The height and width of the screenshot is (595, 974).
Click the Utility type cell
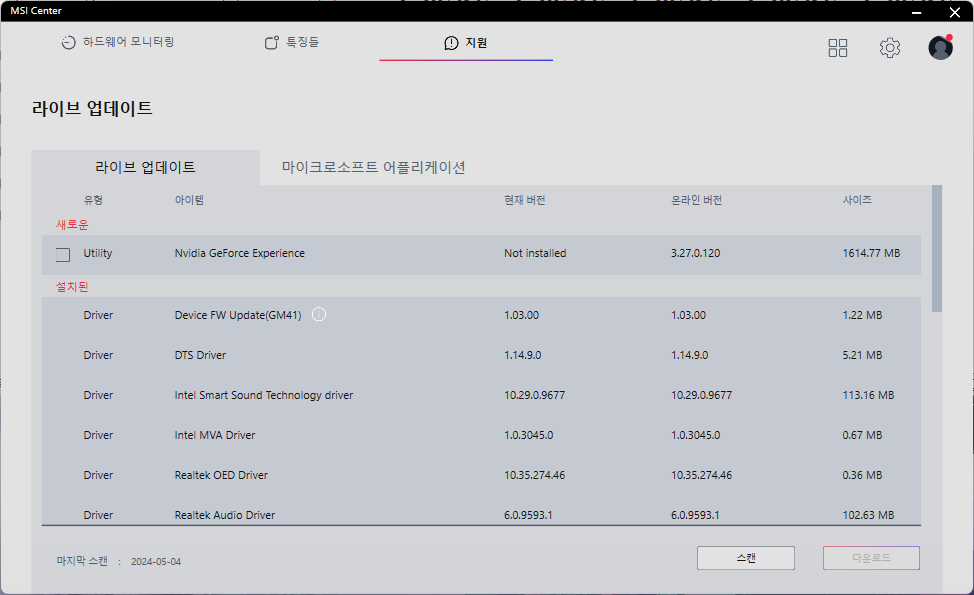point(98,253)
